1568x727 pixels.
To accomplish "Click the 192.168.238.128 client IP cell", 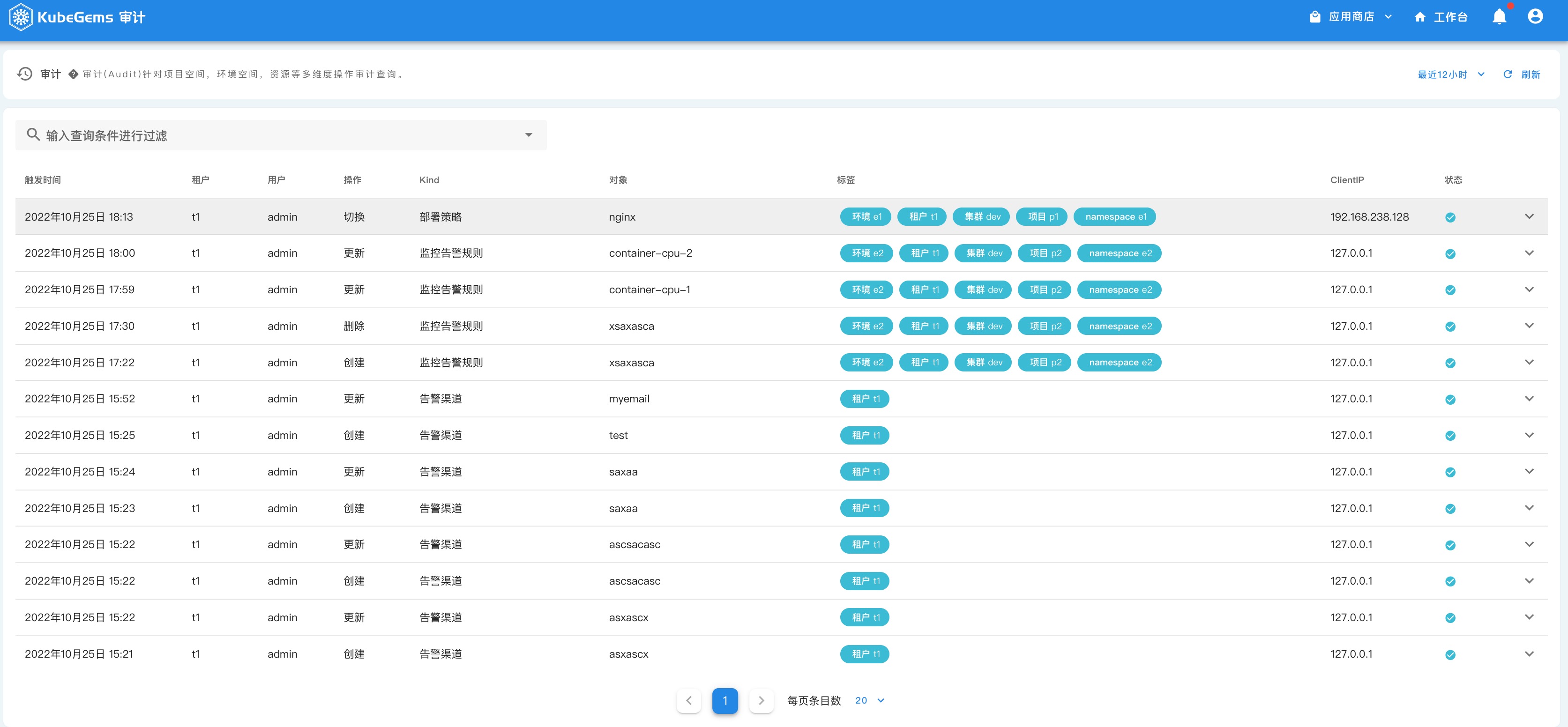I will pyautogui.click(x=1370, y=217).
